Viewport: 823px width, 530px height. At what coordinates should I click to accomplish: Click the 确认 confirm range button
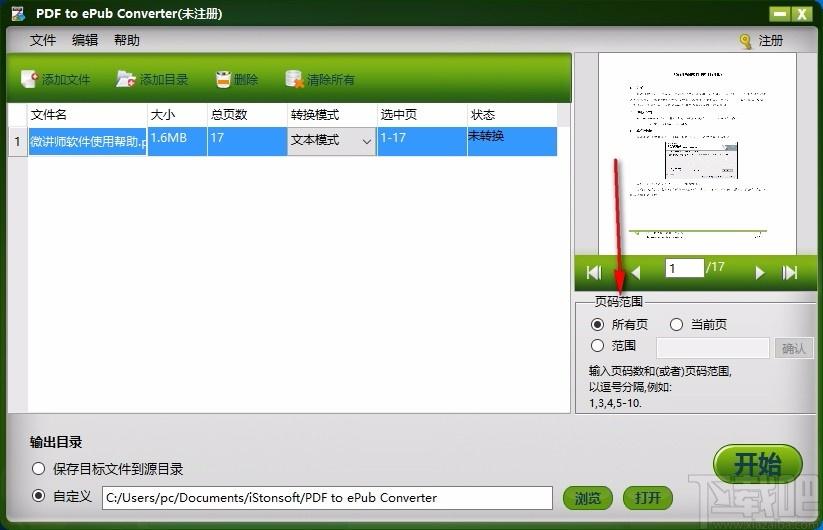click(x=794, y=348)
